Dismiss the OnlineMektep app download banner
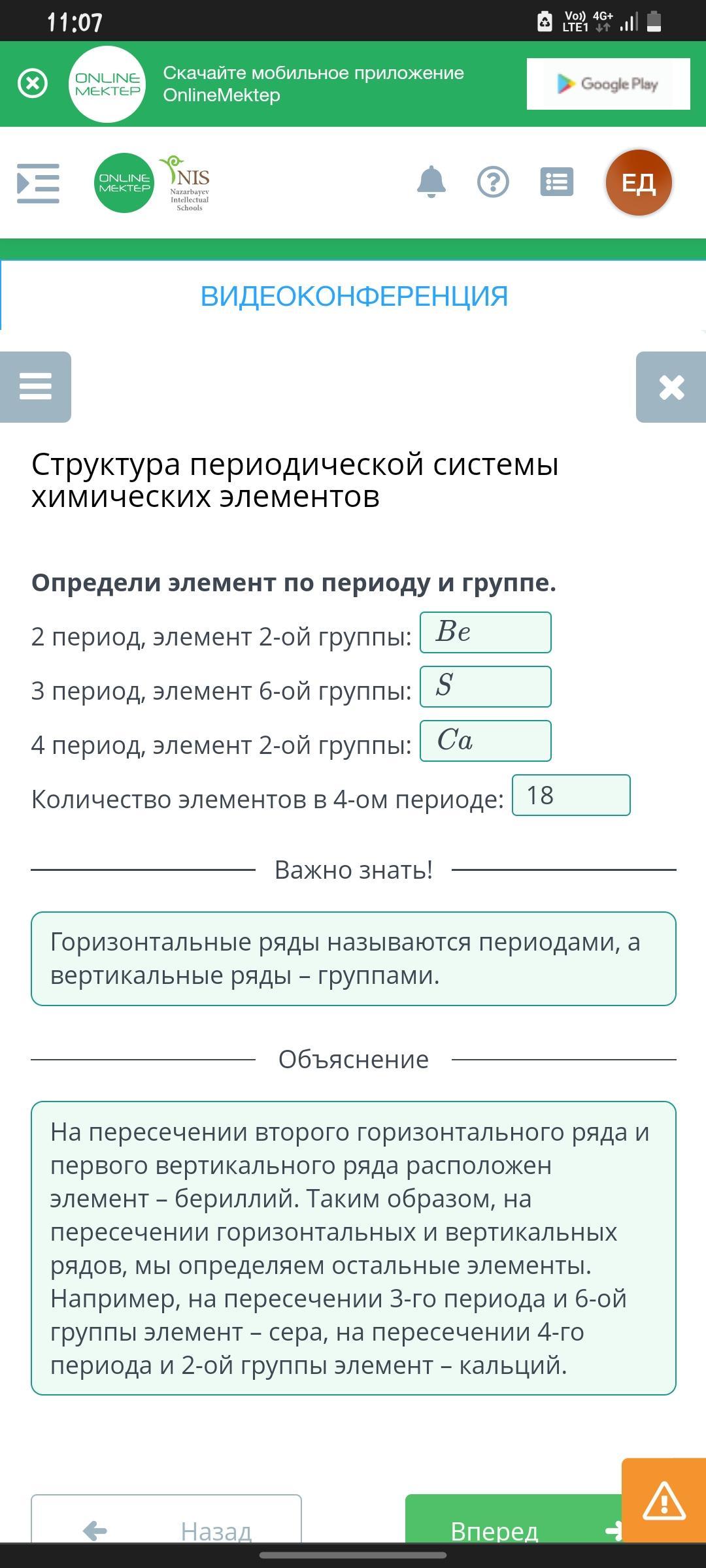 coord(32,84)
